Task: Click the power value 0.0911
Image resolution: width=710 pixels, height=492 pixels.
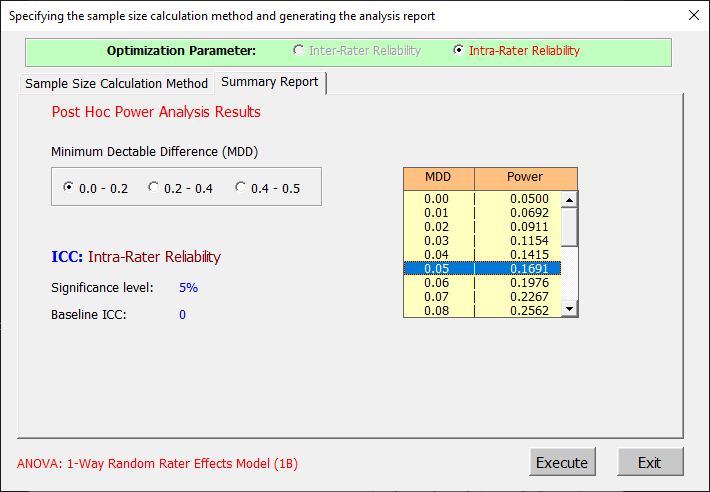Action: (x=529, y=227)
